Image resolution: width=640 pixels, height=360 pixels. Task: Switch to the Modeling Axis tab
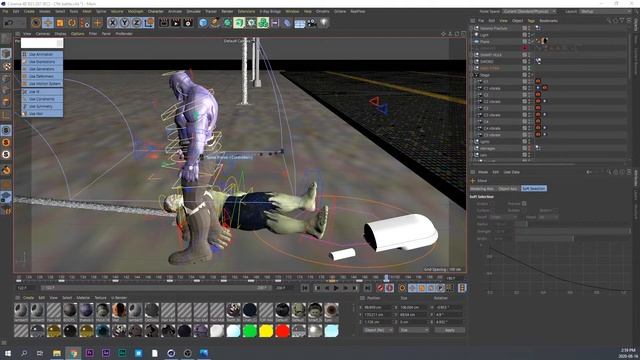pyautogui.click(x=482, y=189)
